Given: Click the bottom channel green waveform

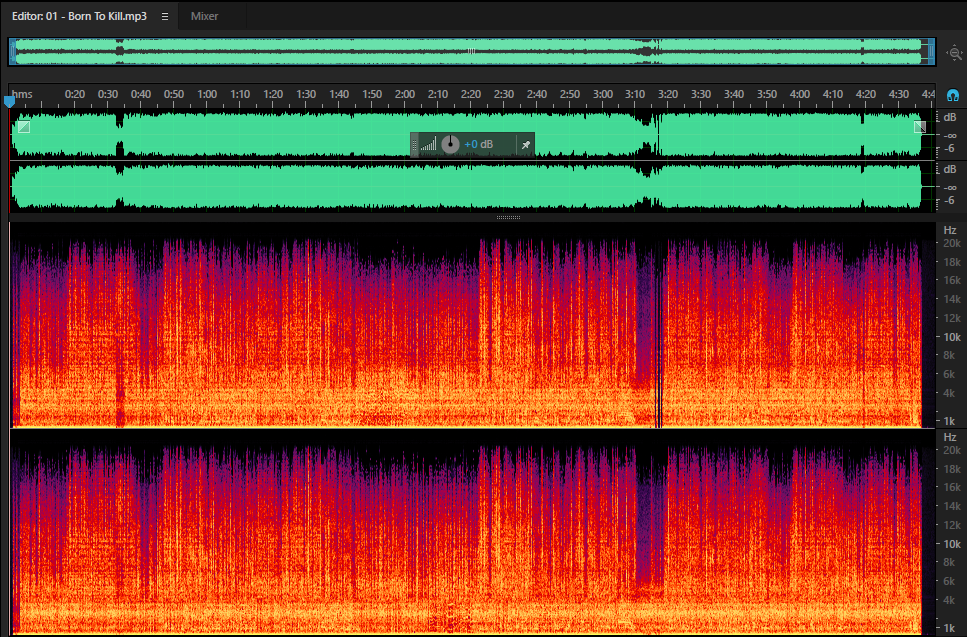Looking at the screenshot, I should coord(466,186).
